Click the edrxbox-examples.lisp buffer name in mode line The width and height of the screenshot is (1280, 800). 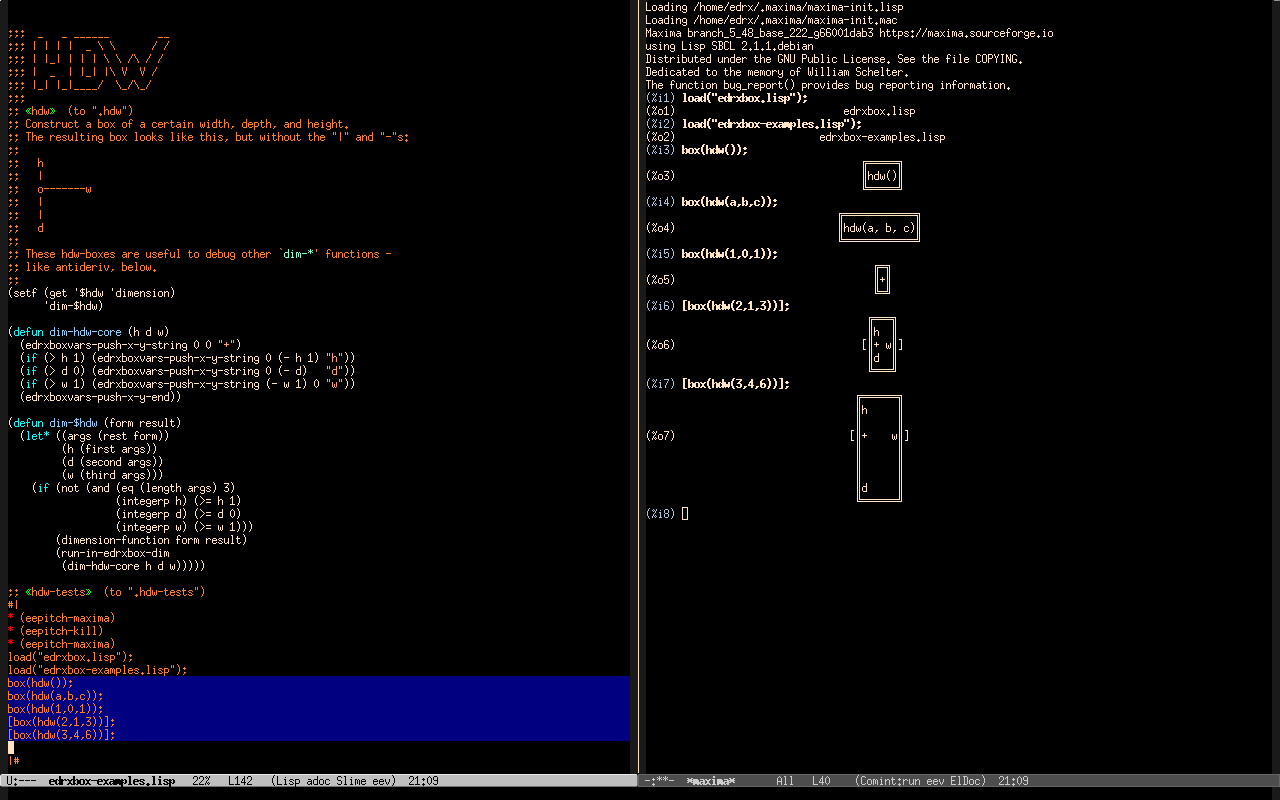[111, 781]
